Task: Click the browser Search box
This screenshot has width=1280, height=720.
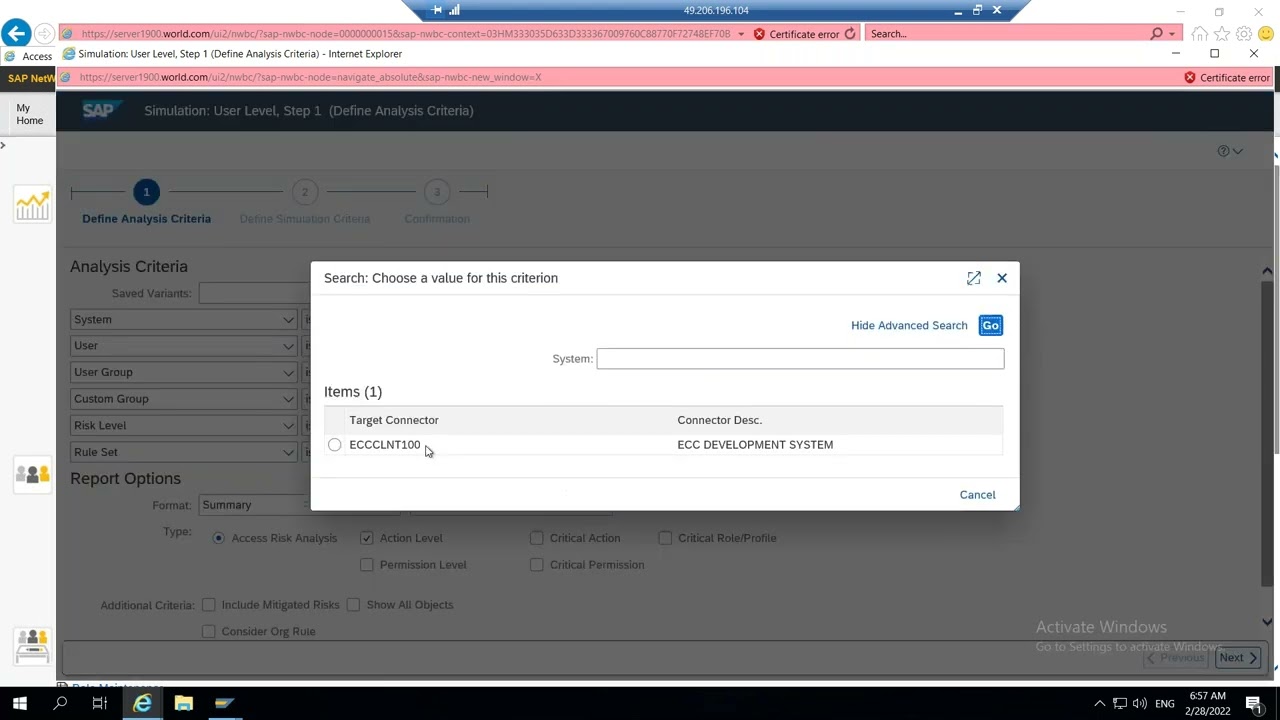Action: [1005, 34]
